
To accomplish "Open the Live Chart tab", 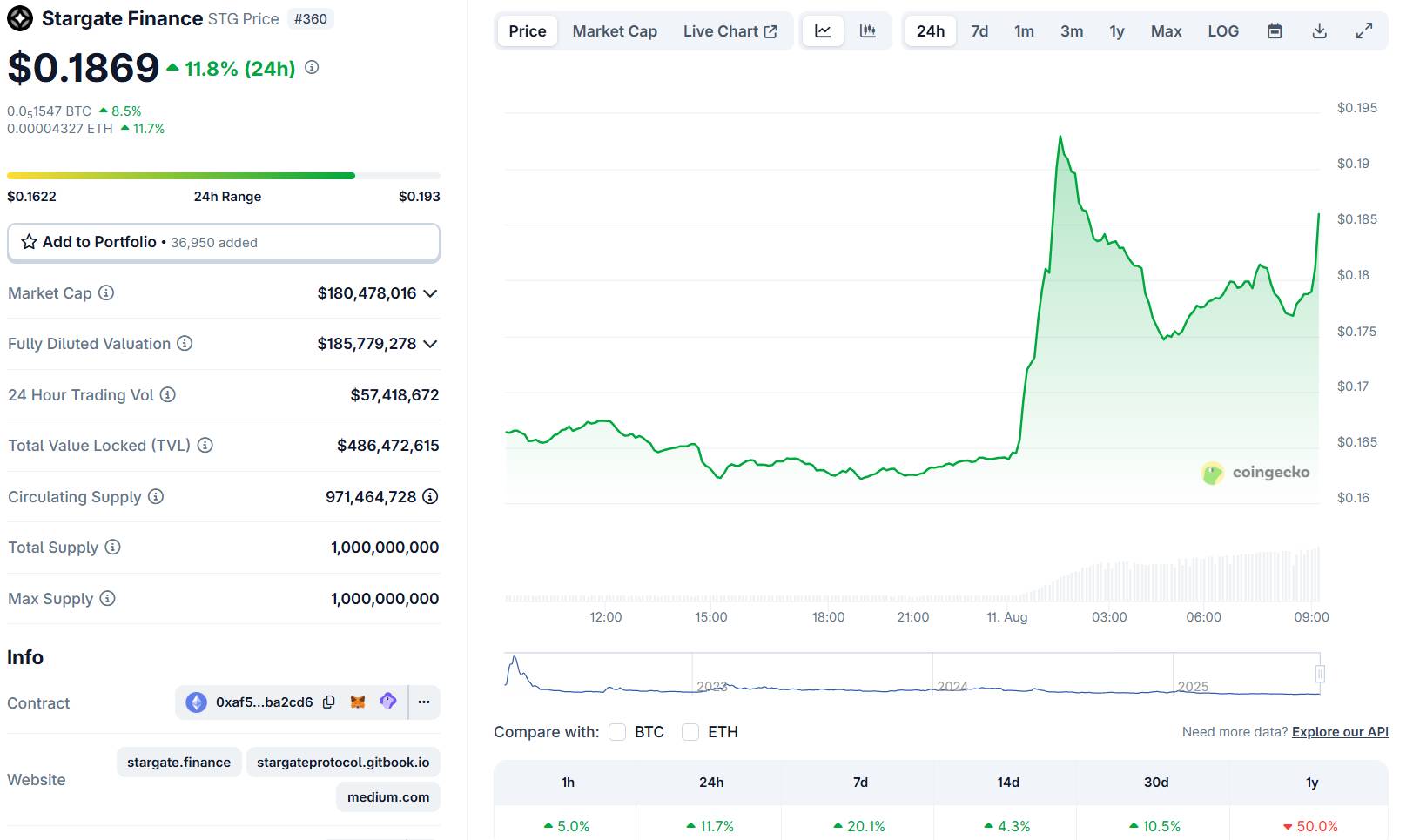I will pyautogui.click(x=730, y=31).
